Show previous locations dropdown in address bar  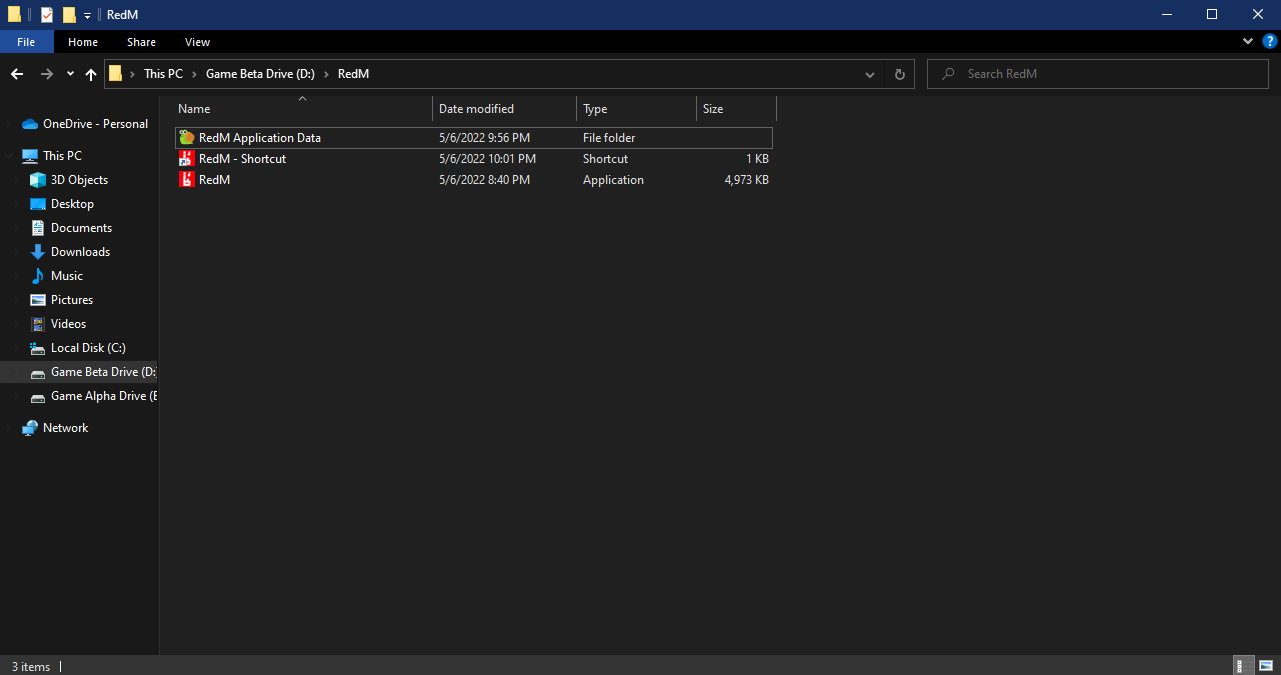(870, 74)
